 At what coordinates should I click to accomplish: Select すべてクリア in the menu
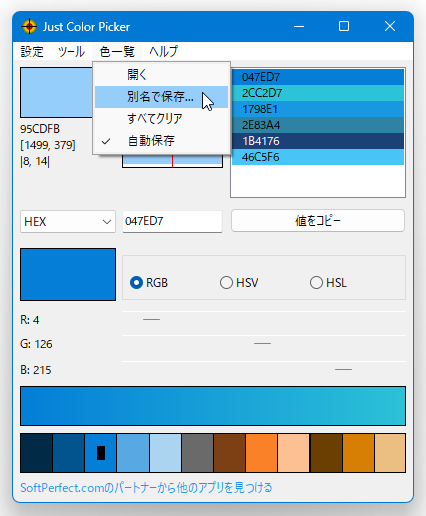tap(161, 119)
